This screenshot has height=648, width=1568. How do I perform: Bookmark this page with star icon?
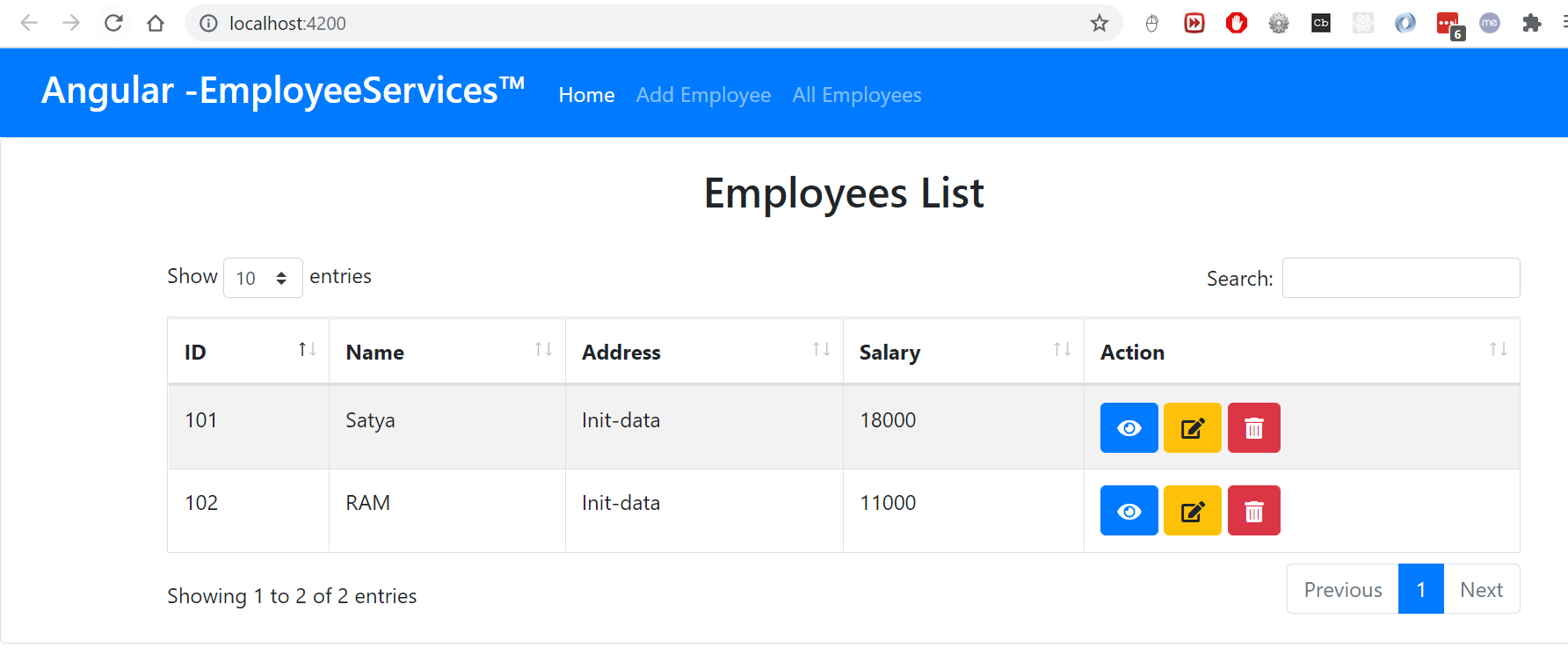[1099, 24]
